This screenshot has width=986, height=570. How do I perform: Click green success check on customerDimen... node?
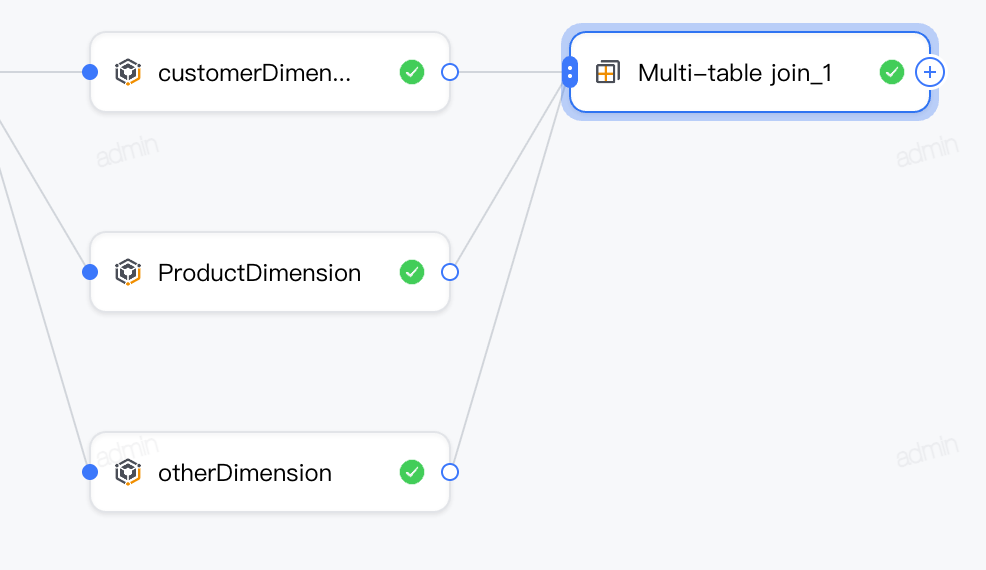[x=412, y=72]
